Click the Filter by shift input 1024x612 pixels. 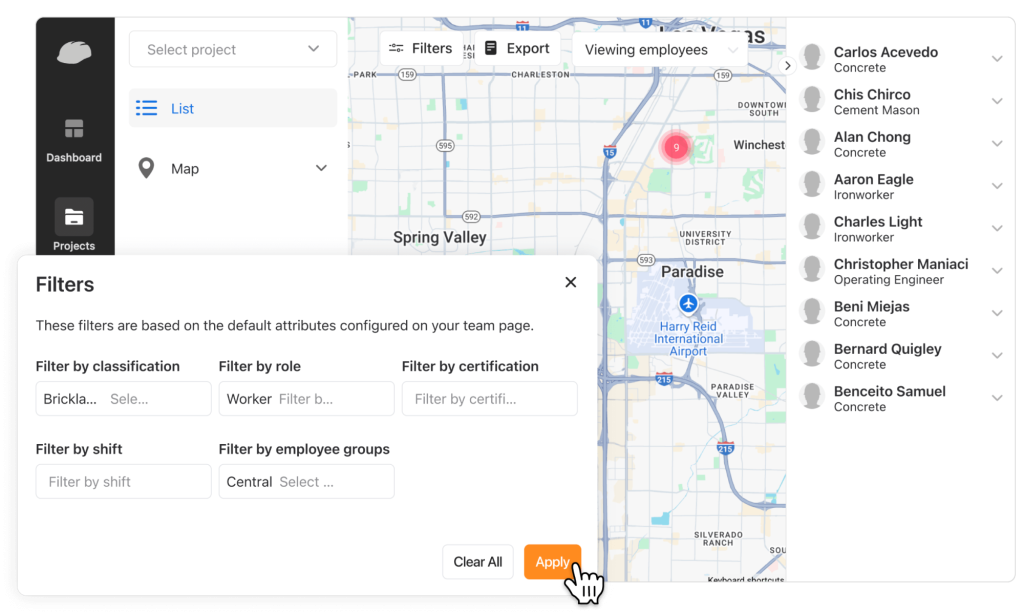(x=123, y=482)
